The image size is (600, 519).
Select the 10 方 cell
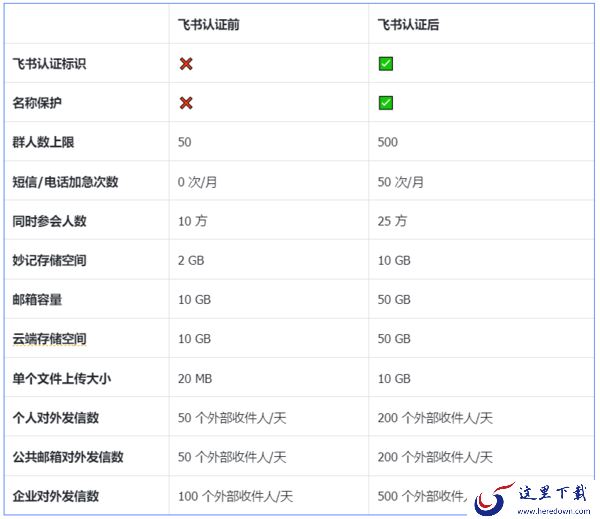click(x=193, y=221)
